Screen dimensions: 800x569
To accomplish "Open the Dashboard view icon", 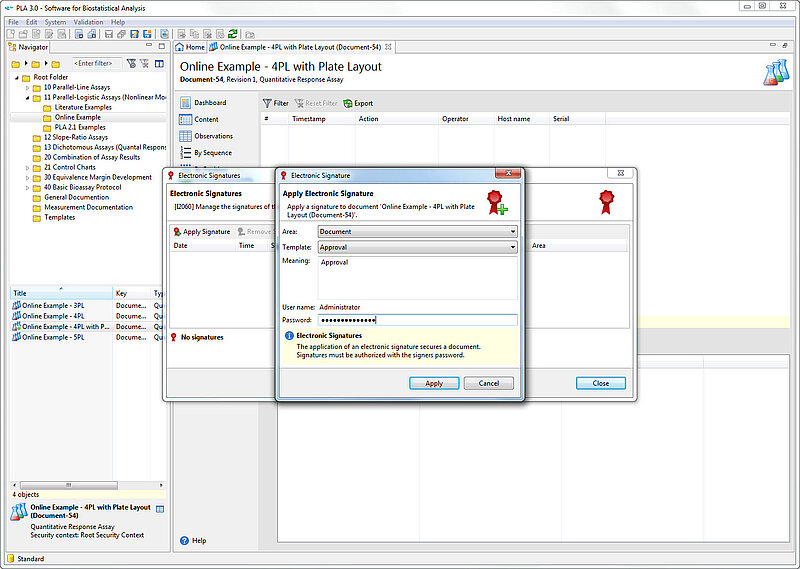I will pyautogui.click(x=185, y=103).
